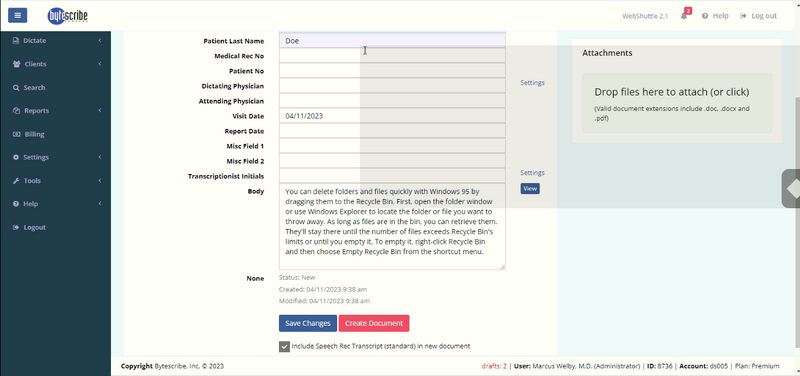Click the Visit Date input field
The width and height of the screenshot is (800, 376).
[x=392, y=116]
